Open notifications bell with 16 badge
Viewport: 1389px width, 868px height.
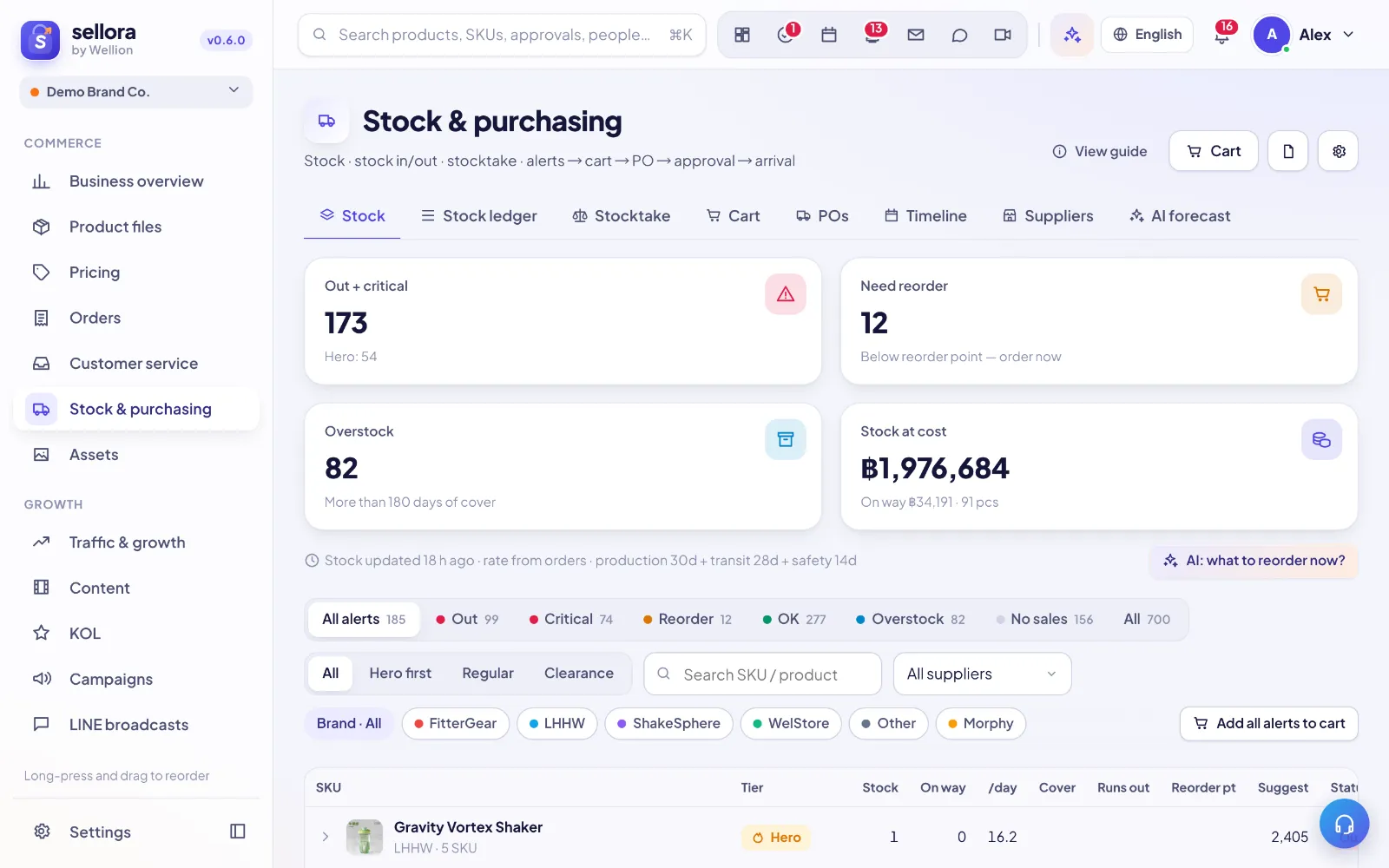coord(1222,35)
